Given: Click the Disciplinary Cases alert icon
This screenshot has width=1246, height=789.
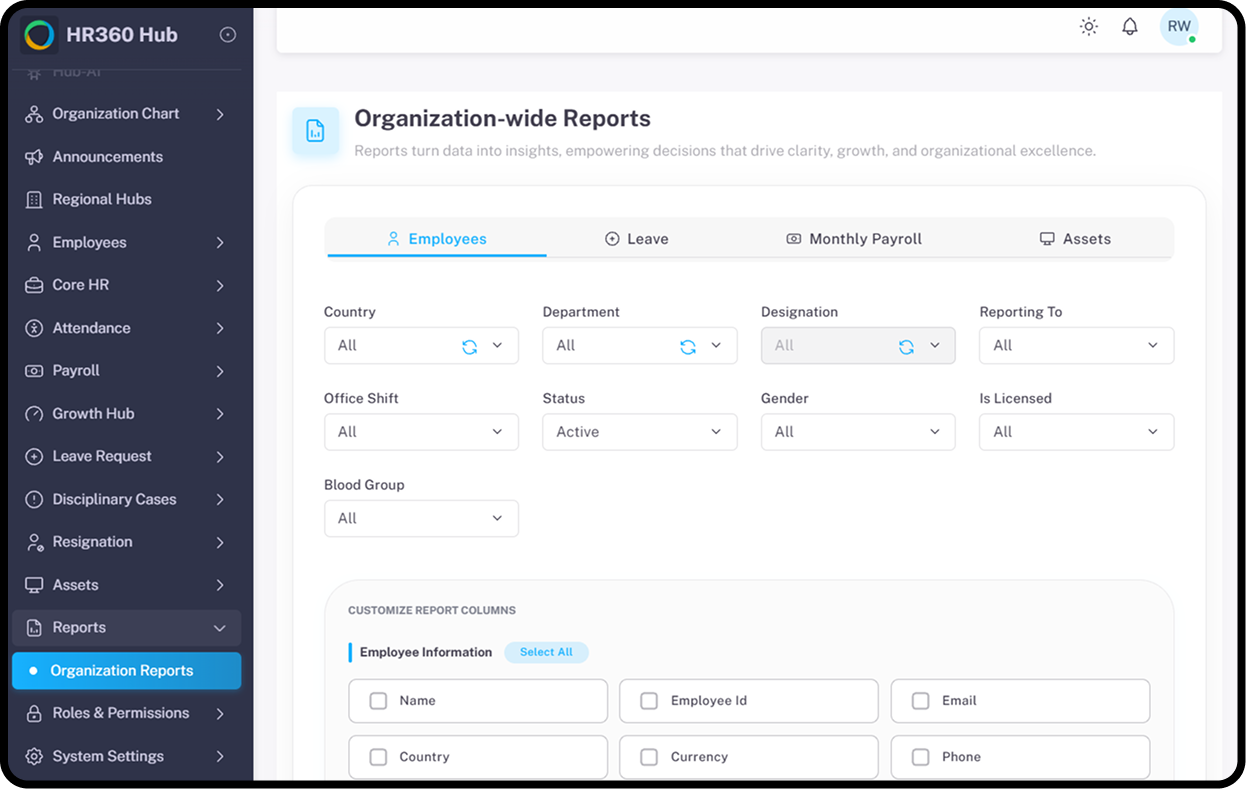Looking at the screenshot, I should pyautogui.click(x=34, y=499).
